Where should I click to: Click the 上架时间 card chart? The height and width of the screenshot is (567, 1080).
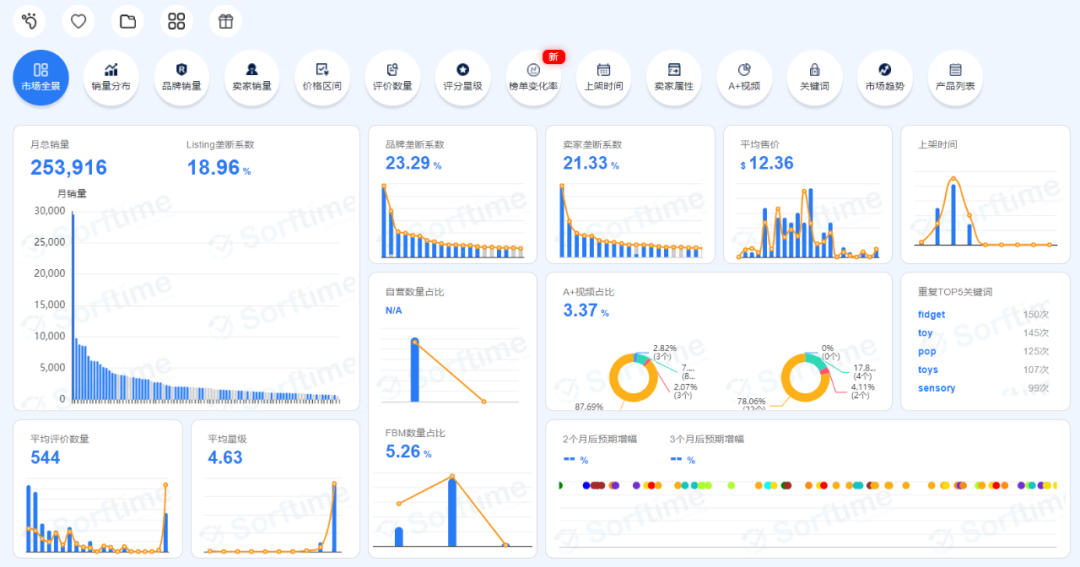point(986,210)
